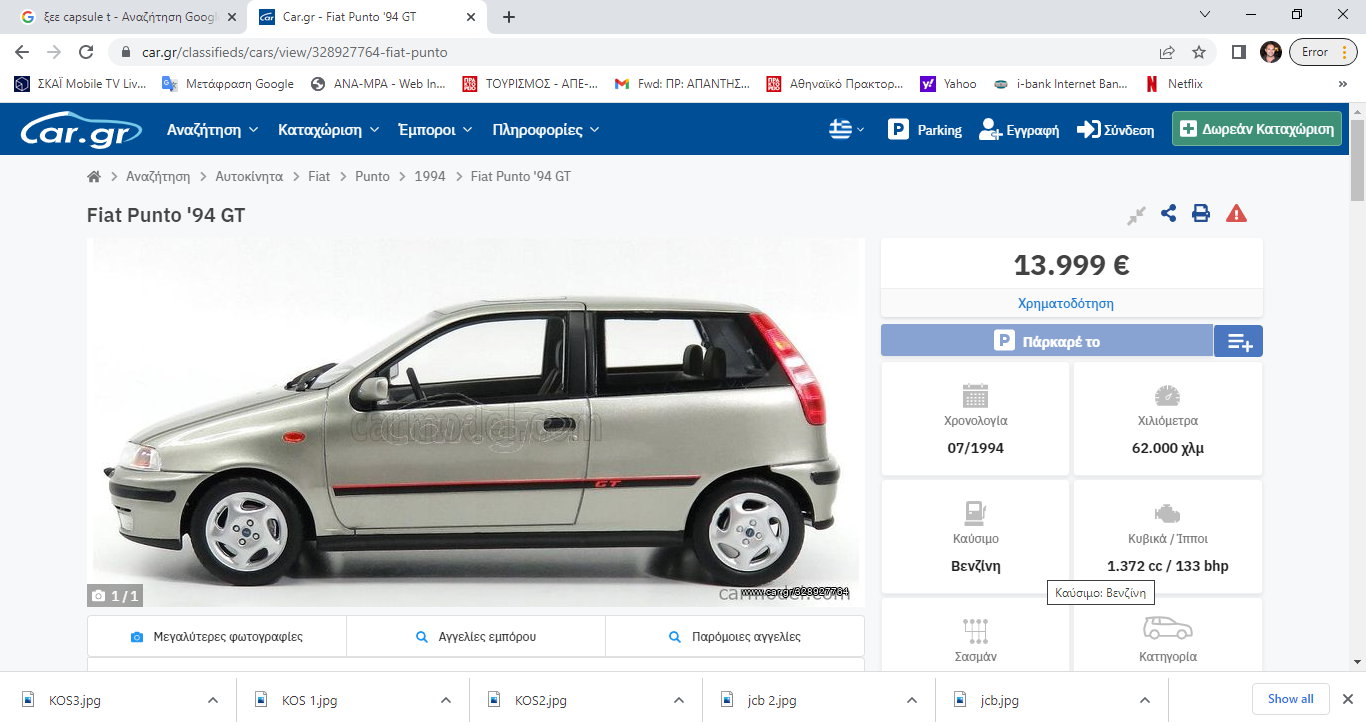Open Μετάφραση Google bookmark

[228, 84]
